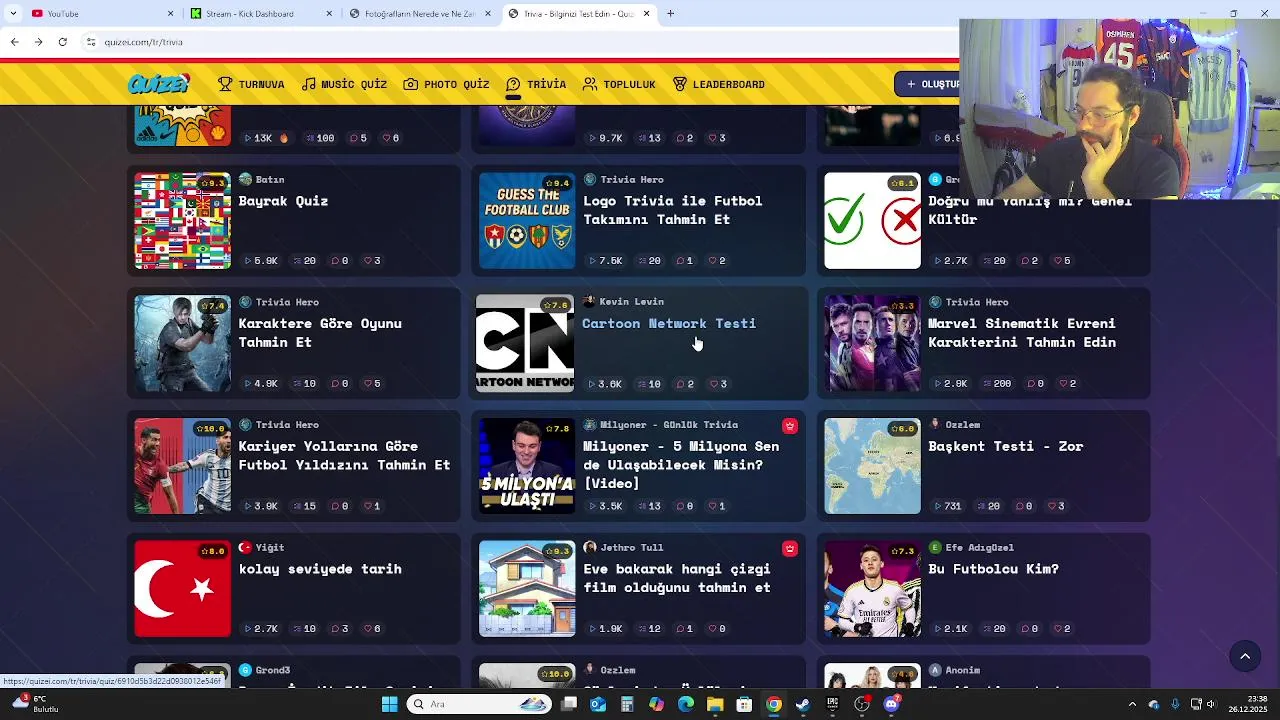Click comment icon on Cartoon Network Testi
This screenshot has width=1280, height=720.
tap(681, 384)
